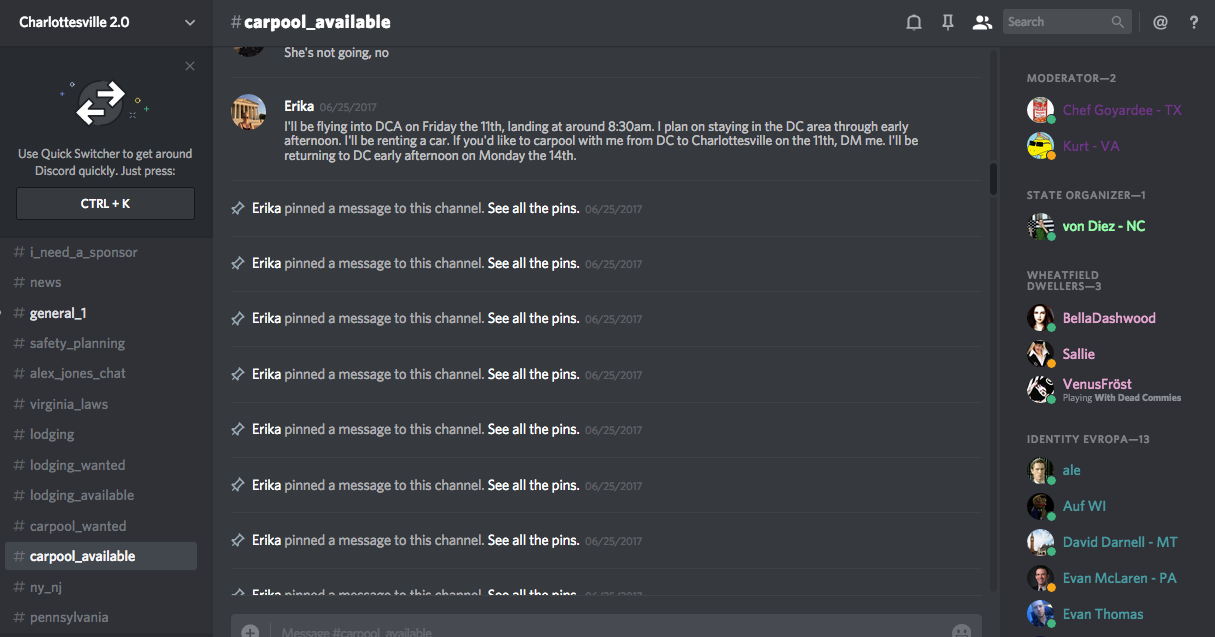
Task: Open the lodging_available channel
Action: (x=82, y=495)
